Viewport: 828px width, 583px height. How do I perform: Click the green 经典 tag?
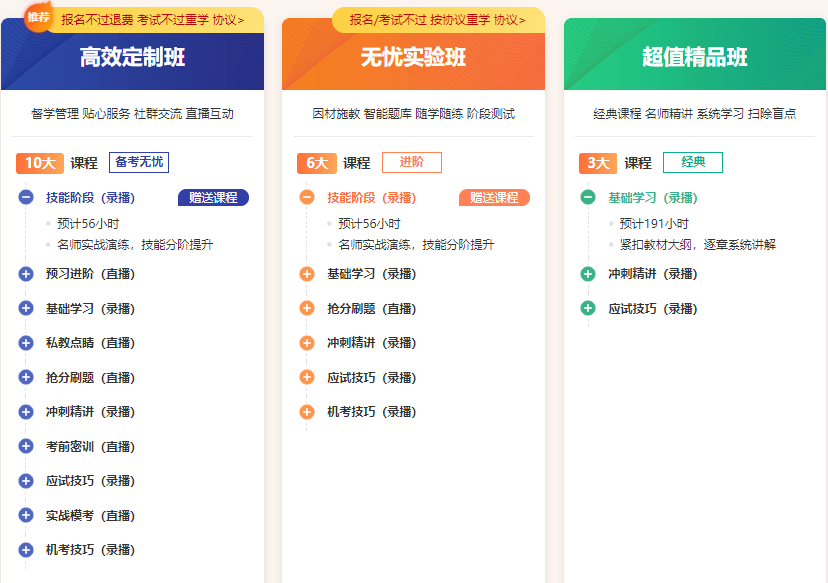click(x=692, y=162)
